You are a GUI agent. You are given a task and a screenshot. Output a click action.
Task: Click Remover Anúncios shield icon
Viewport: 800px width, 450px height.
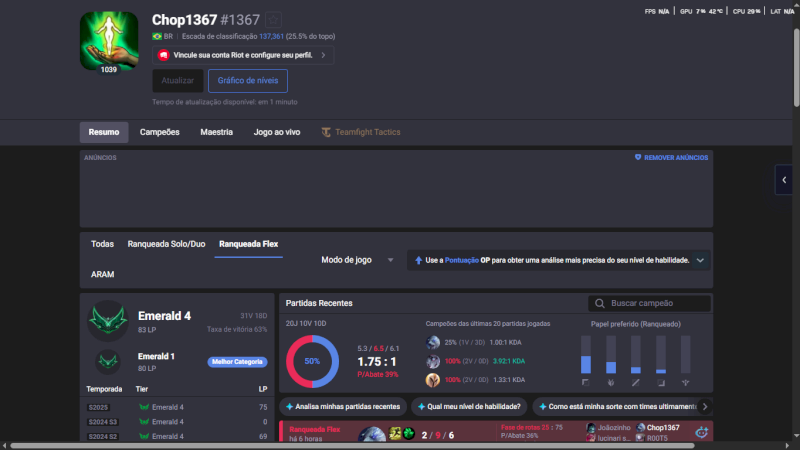(x=638, y=158)
